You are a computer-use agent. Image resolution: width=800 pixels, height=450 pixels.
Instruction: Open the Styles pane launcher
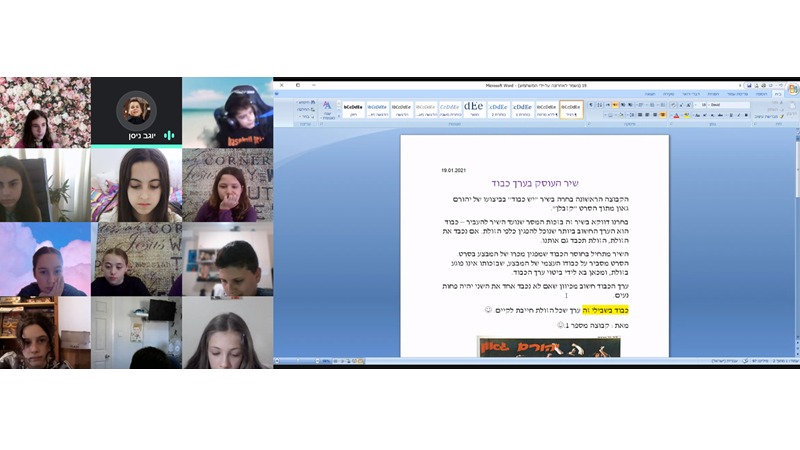[321, 124]
